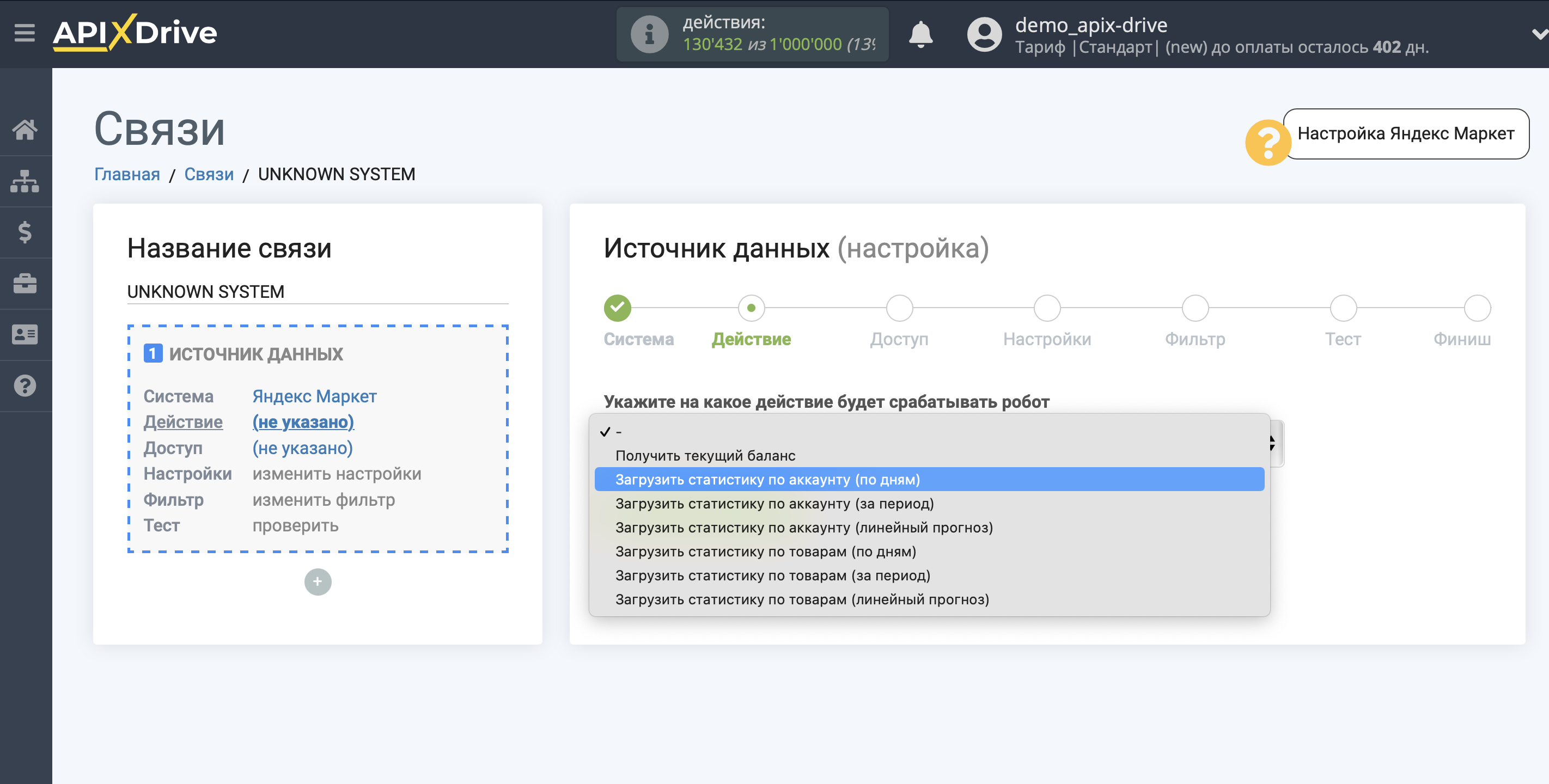
Task: Click the ApiX-Drive logo
Action: tap(135, 33)
